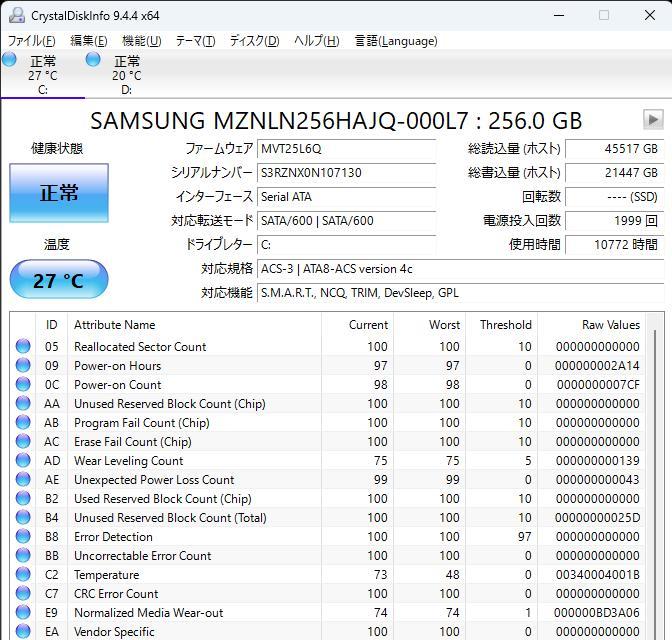Click status icon for Reallocated Sector Count
Screen dimensions: 672x640
(x=23, y=346)
